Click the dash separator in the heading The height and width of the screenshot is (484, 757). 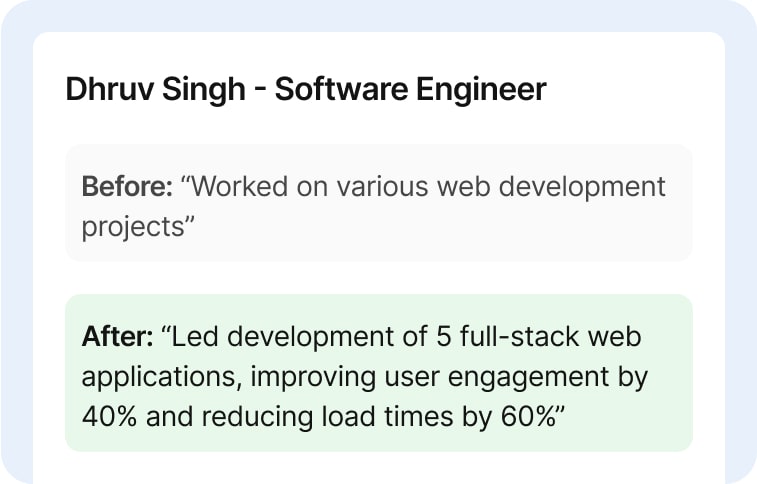259,91
